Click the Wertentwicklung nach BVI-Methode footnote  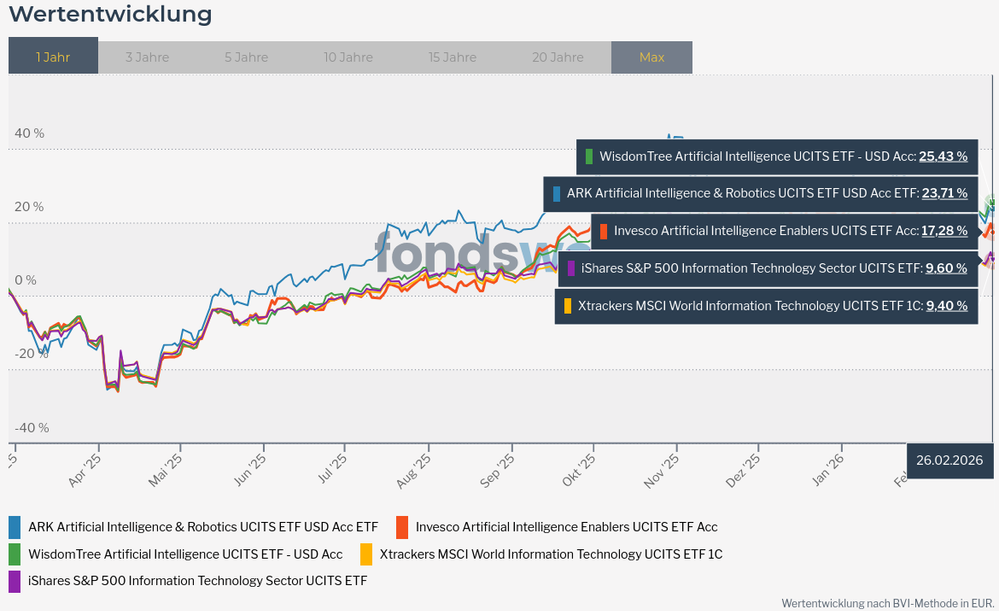pos(888,603)
